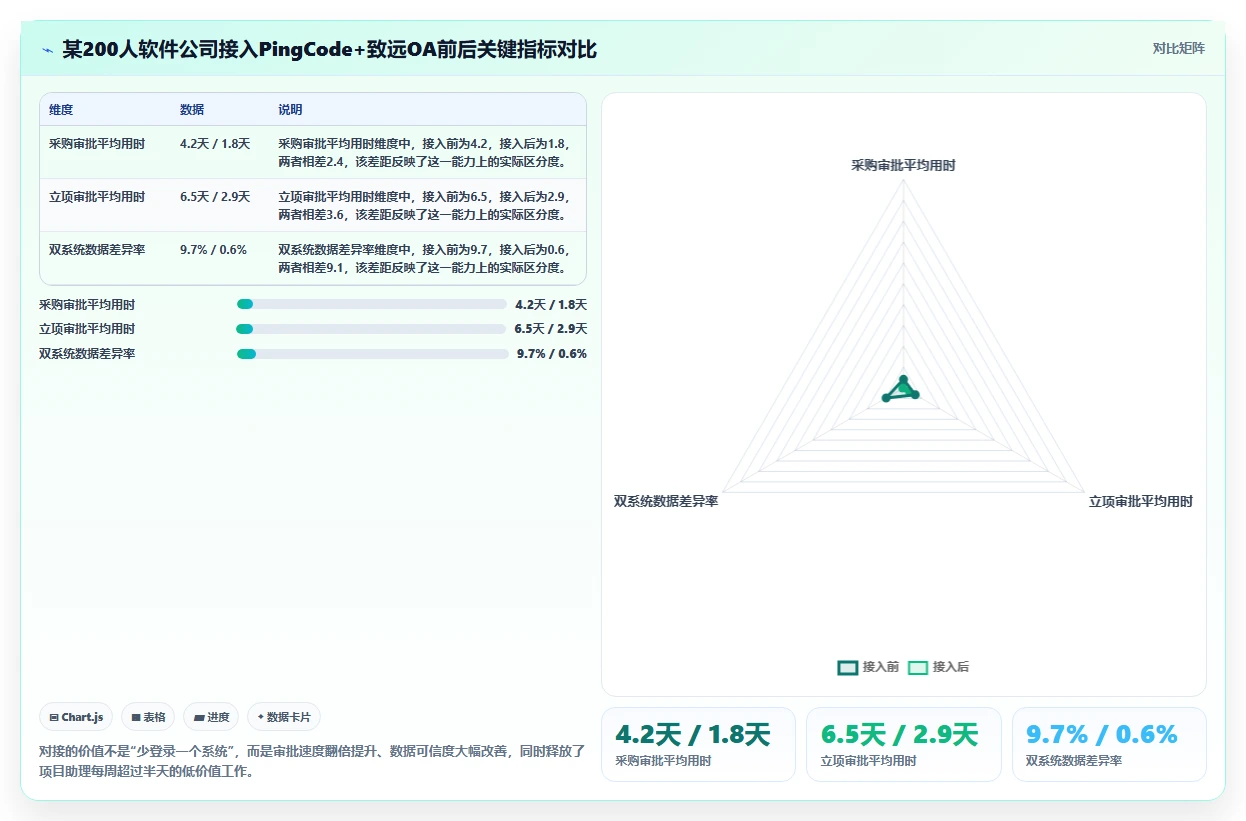Image resolution: width=1246 pixels, height=821 pixels.
Task: Click the 维度 column header
Action: point(61,110)
